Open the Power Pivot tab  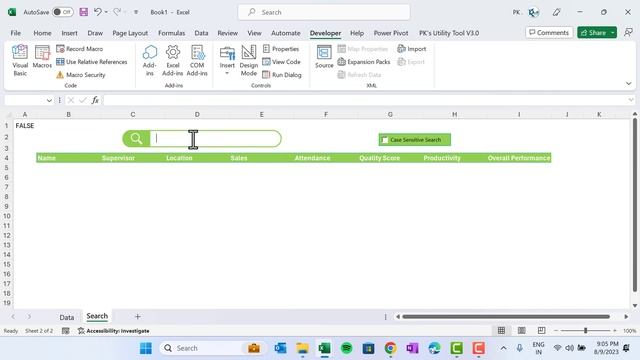click(x=391, y=33)
